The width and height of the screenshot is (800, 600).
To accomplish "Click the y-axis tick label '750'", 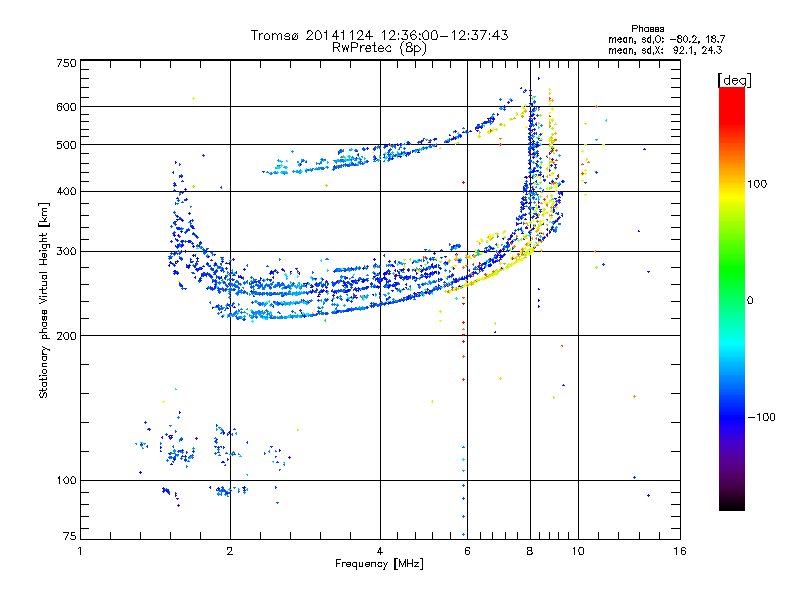I will [66, 63].
